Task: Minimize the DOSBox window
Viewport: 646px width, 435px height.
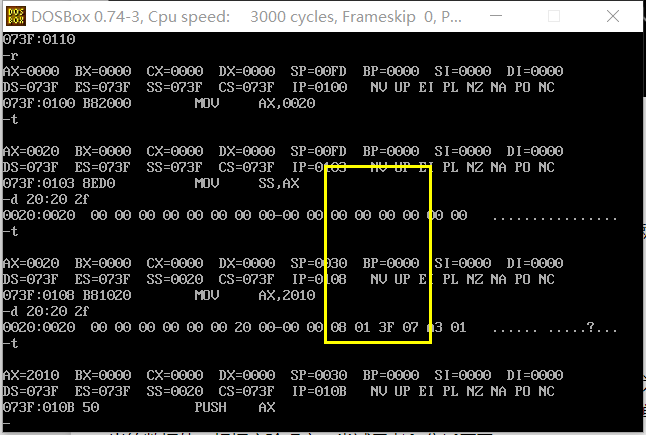Action: [x=496, y=16]
